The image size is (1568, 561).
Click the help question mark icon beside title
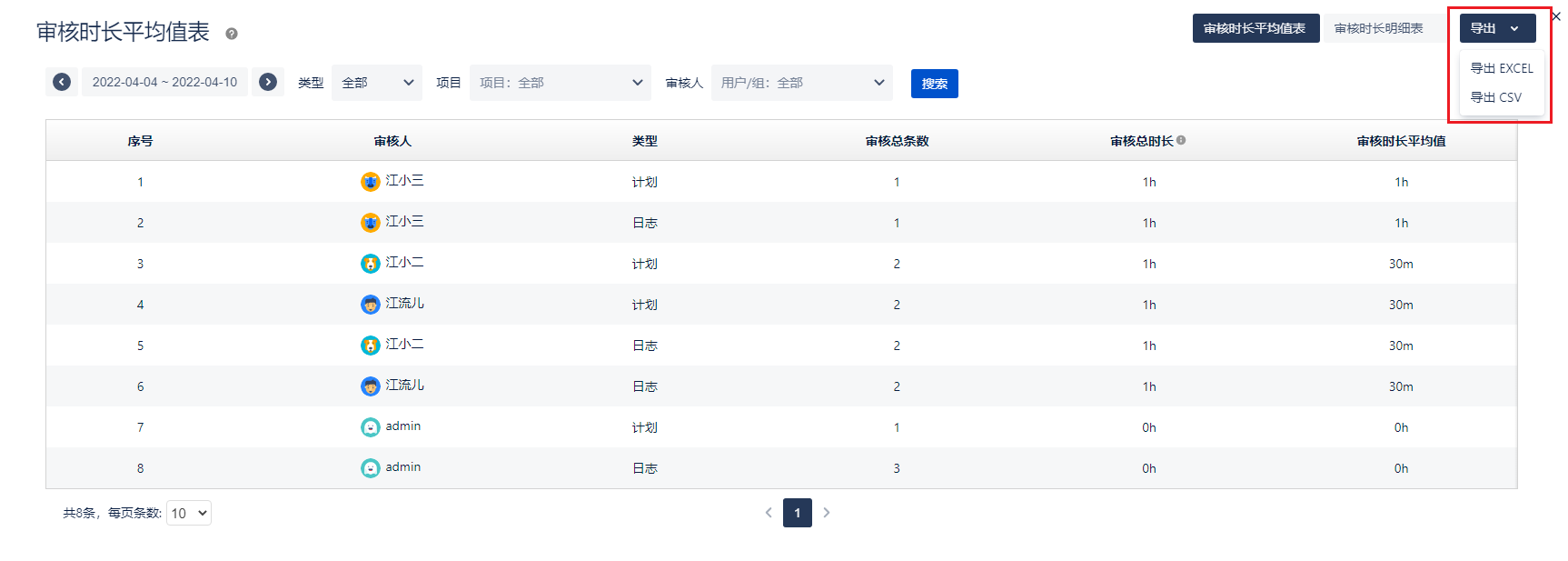(232, 34)
